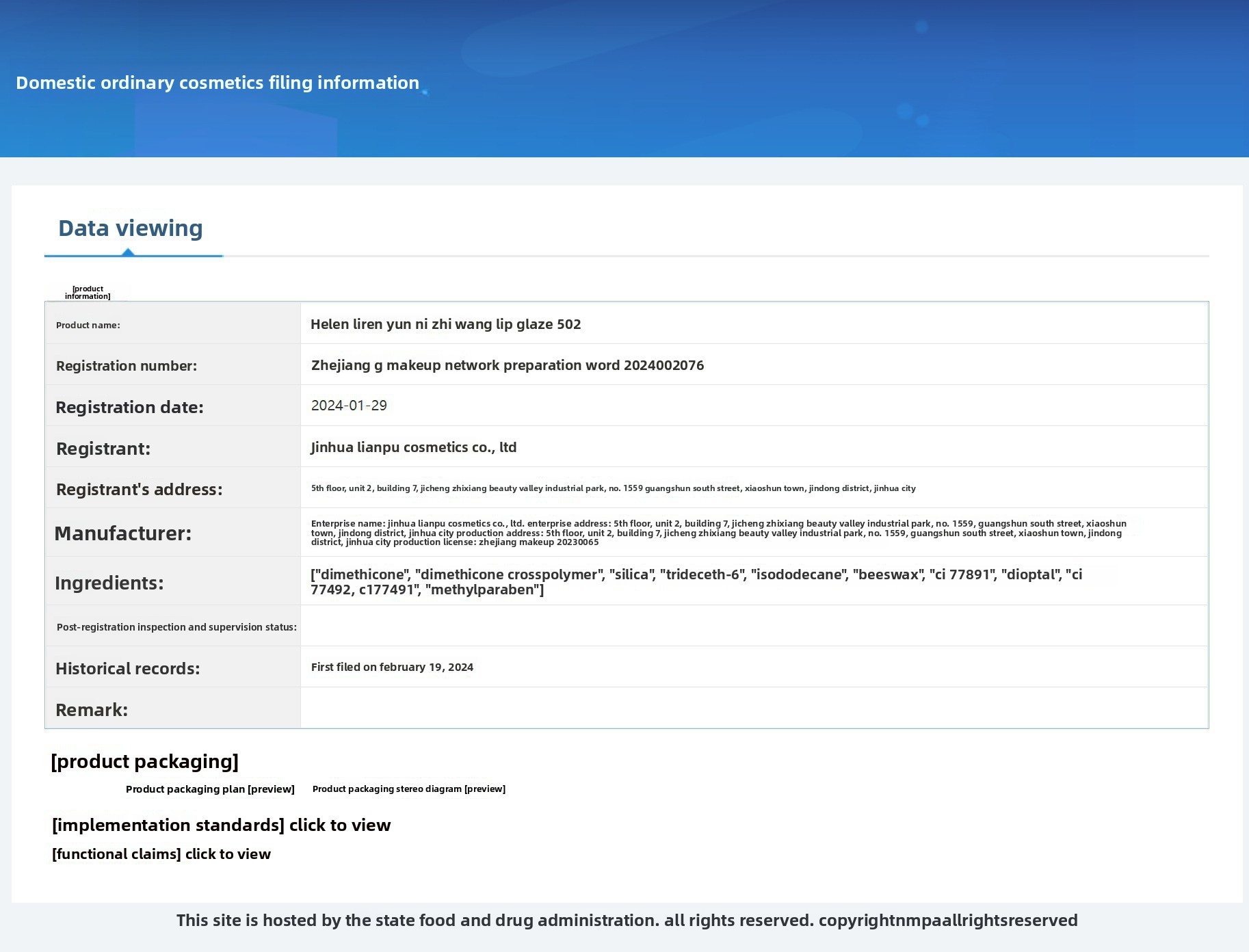Click the 'Historical records:' row label
This screenshot has height=952, width=1249.
128,669
